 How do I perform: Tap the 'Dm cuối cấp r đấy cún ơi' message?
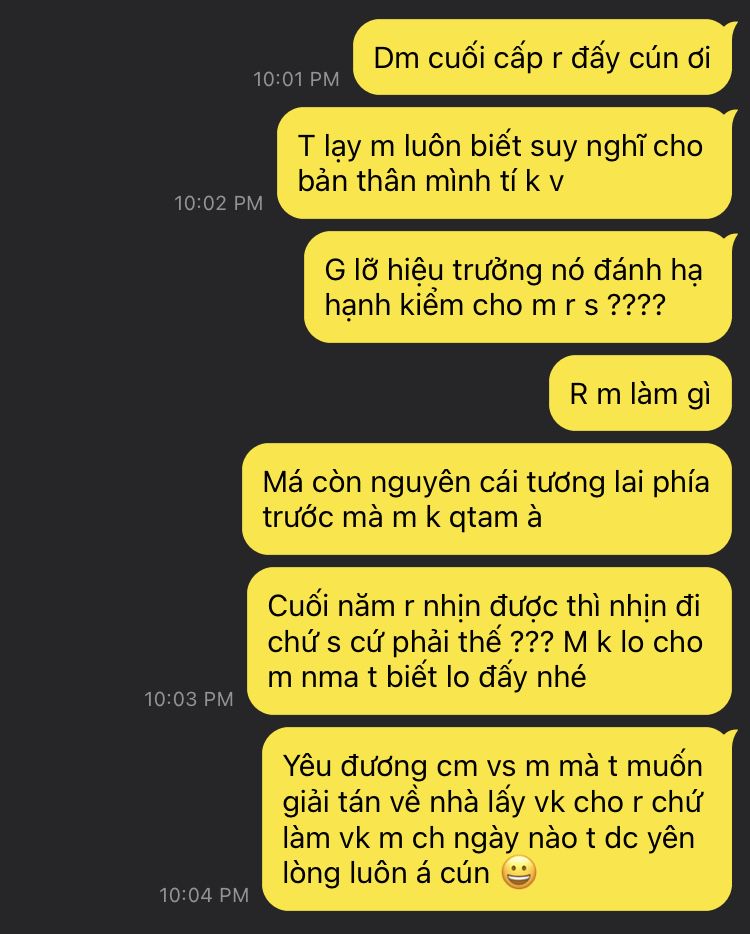tap(542, 57)
